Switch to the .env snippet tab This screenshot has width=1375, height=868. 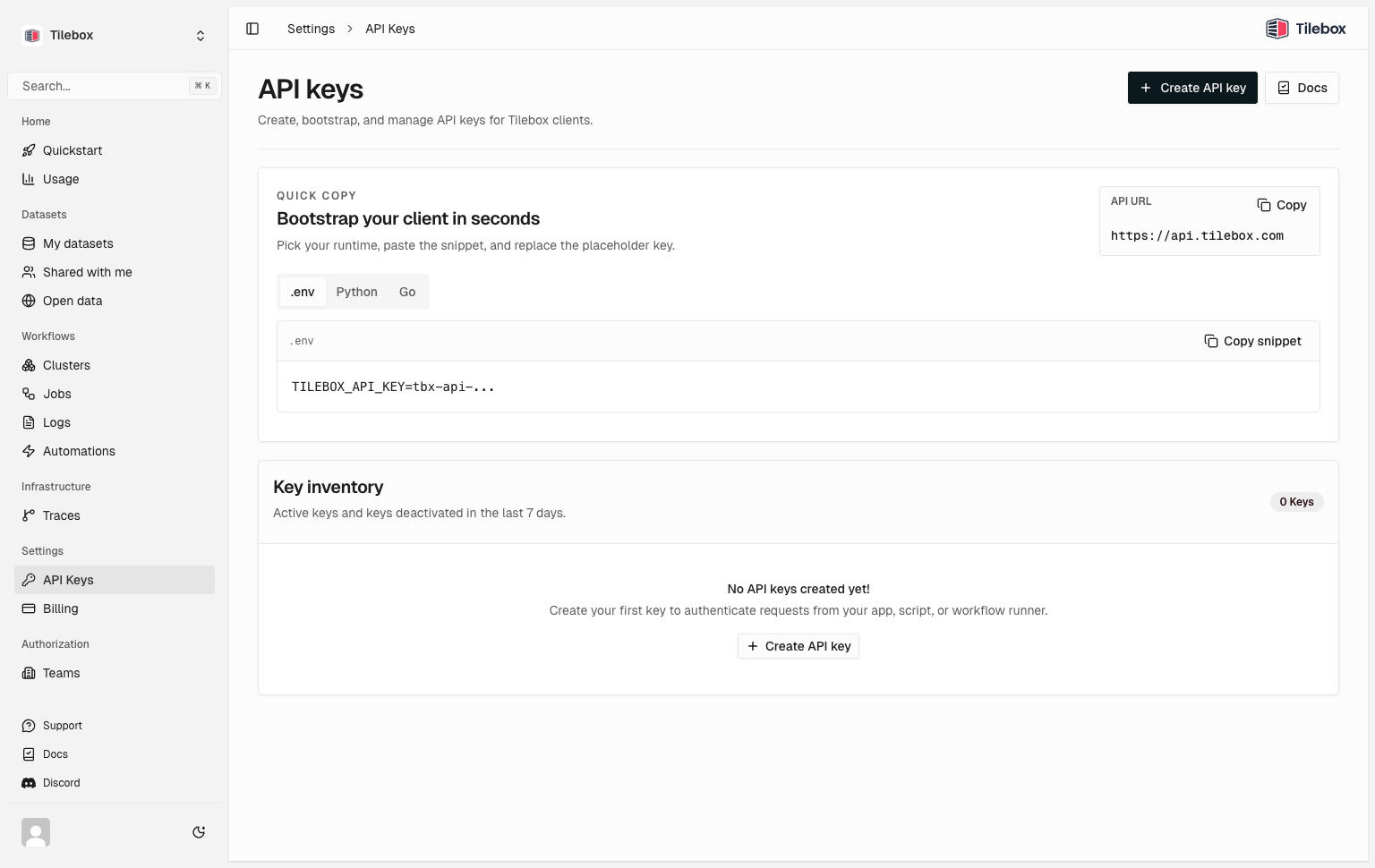[x=303, y=292]
